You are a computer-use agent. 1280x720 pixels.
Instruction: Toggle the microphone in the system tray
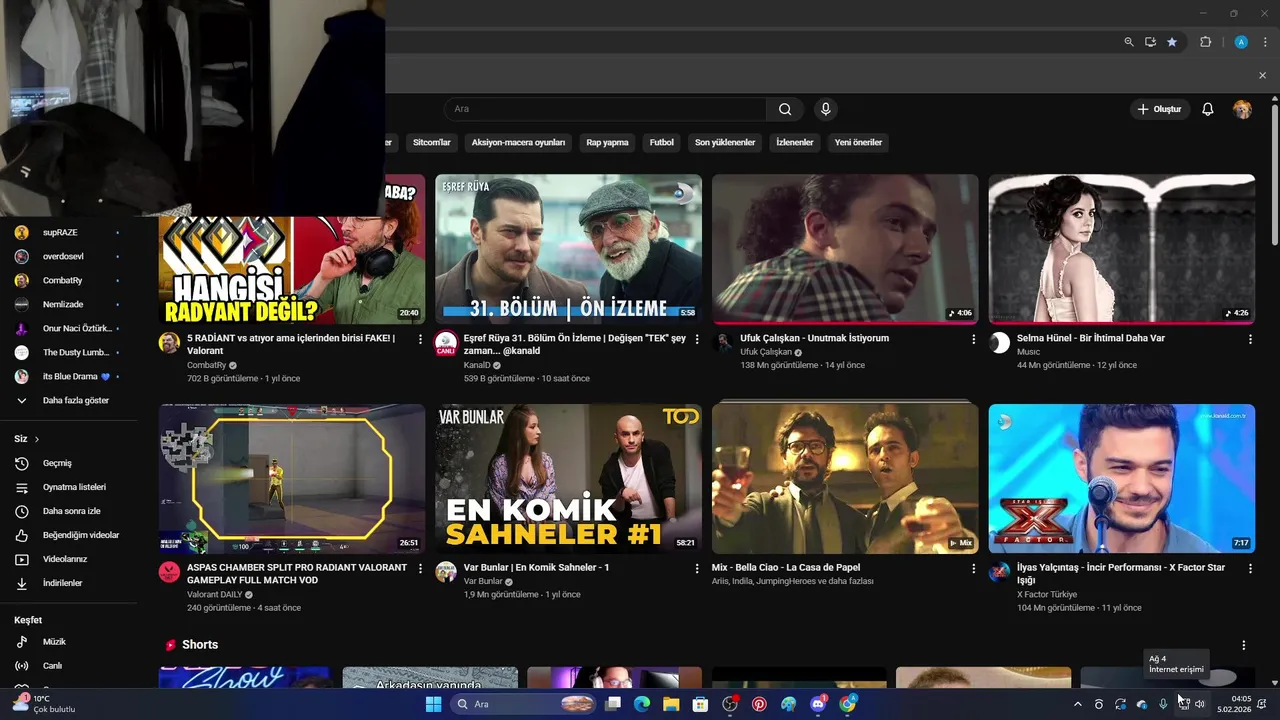coord(1163,704)
